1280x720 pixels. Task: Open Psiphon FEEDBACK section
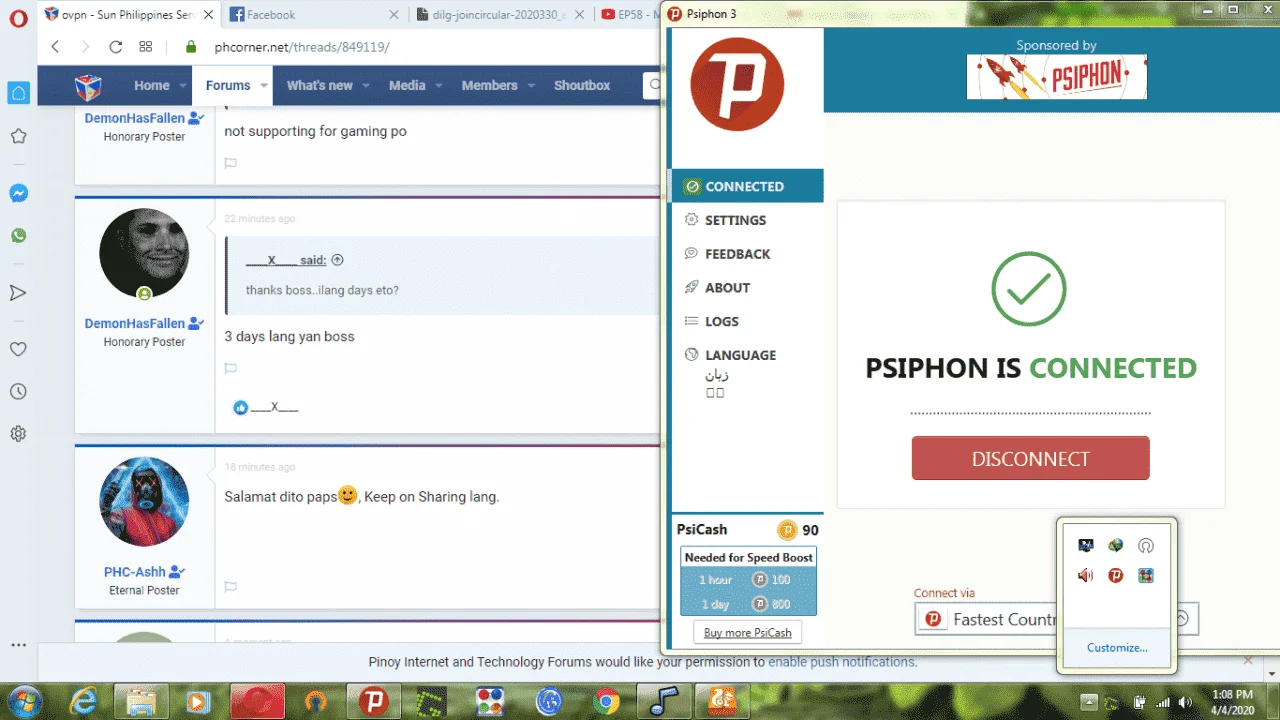tap(737, 254)
